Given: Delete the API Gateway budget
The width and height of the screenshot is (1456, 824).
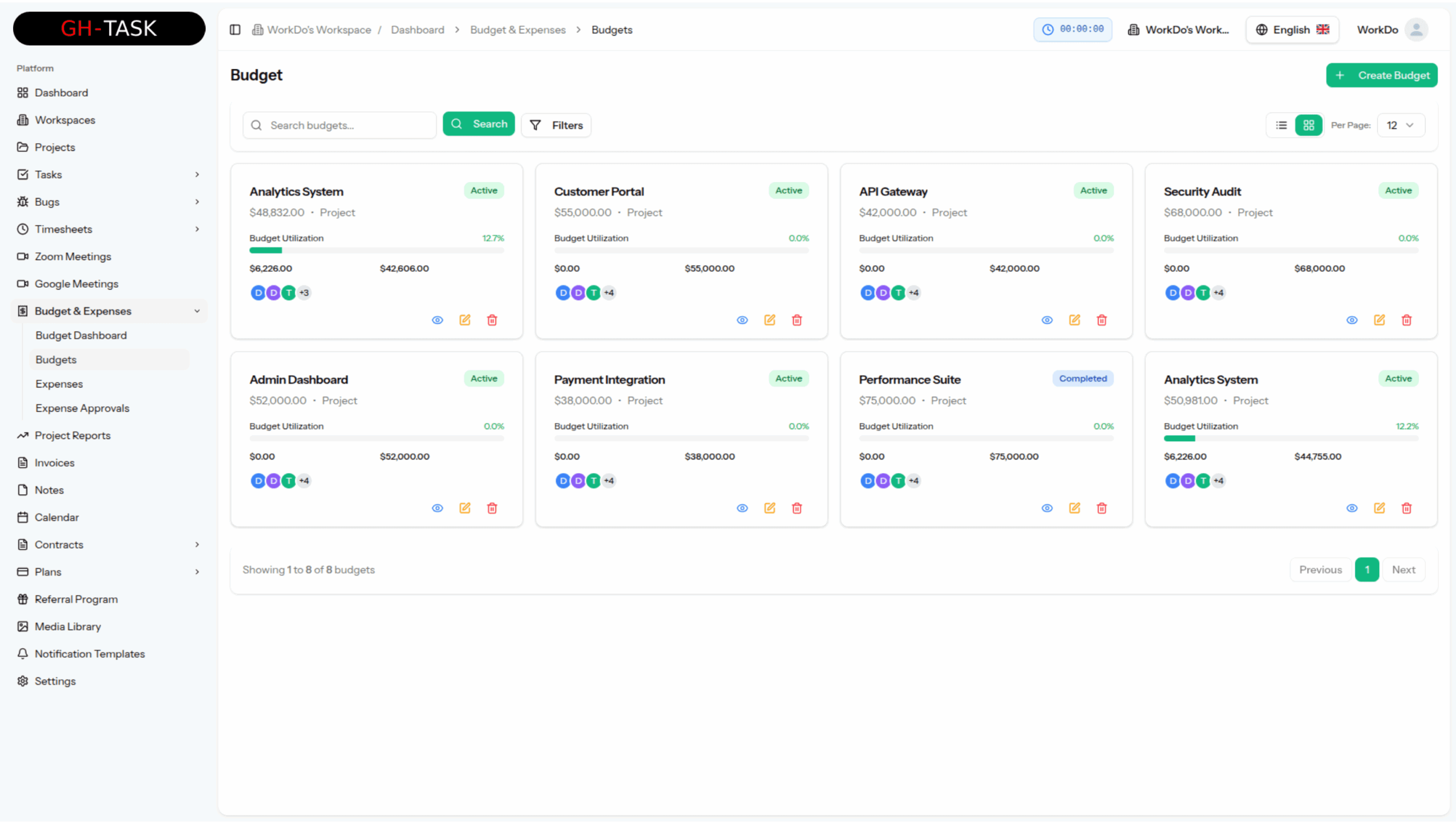Looking at the screenshot, I should 1102,320.
